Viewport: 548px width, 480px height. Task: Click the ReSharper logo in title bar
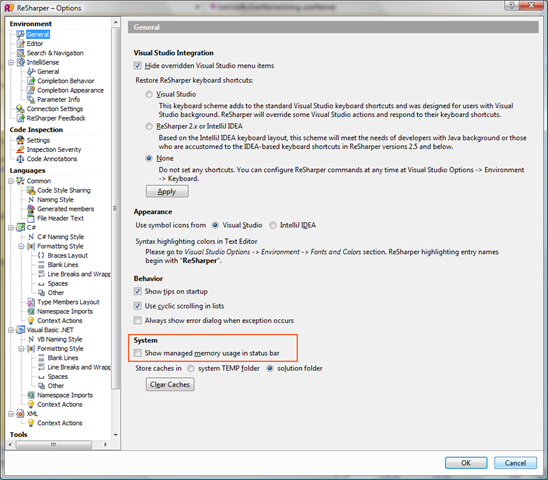pos(9,8)
